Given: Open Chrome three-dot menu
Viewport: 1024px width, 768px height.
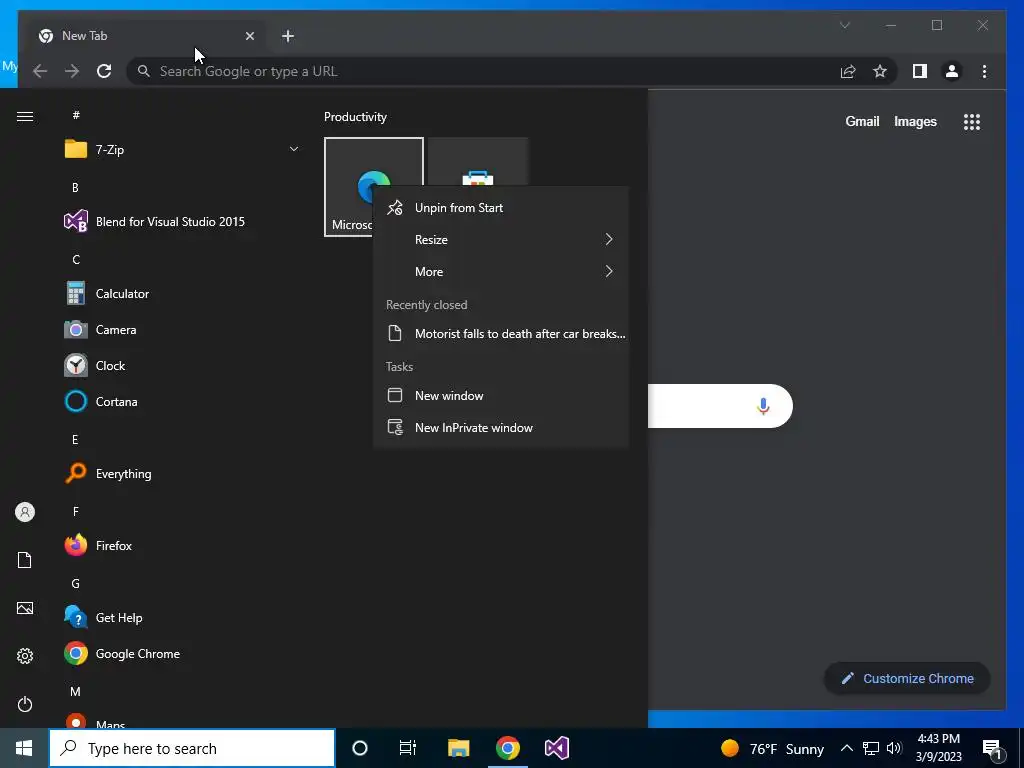Looking at the screenshot, I should point(984,71).
